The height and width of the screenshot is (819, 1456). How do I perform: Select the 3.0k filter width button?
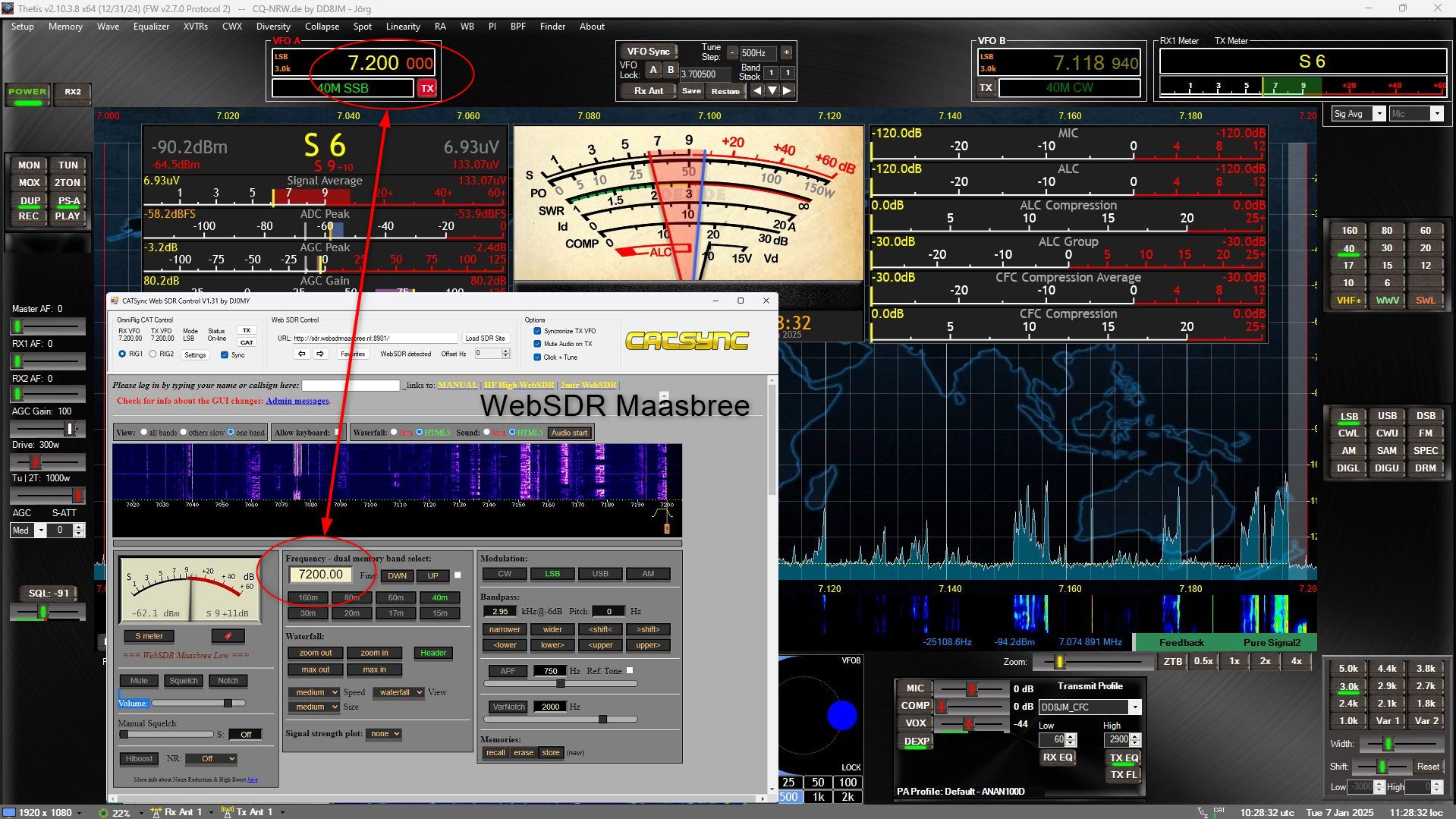1348,687
